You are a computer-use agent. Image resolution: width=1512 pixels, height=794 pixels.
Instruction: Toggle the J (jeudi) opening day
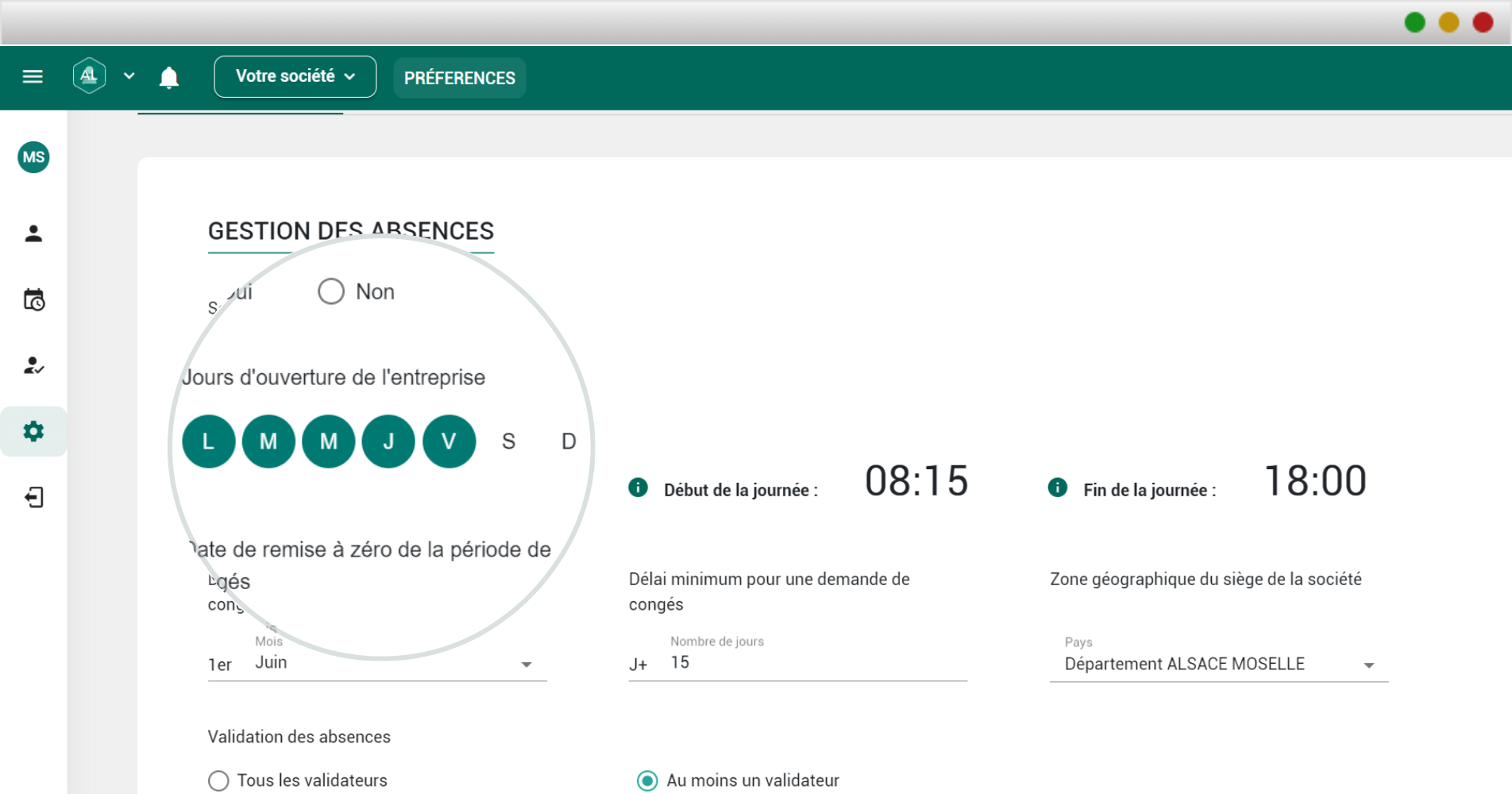[x=388, y=441]
